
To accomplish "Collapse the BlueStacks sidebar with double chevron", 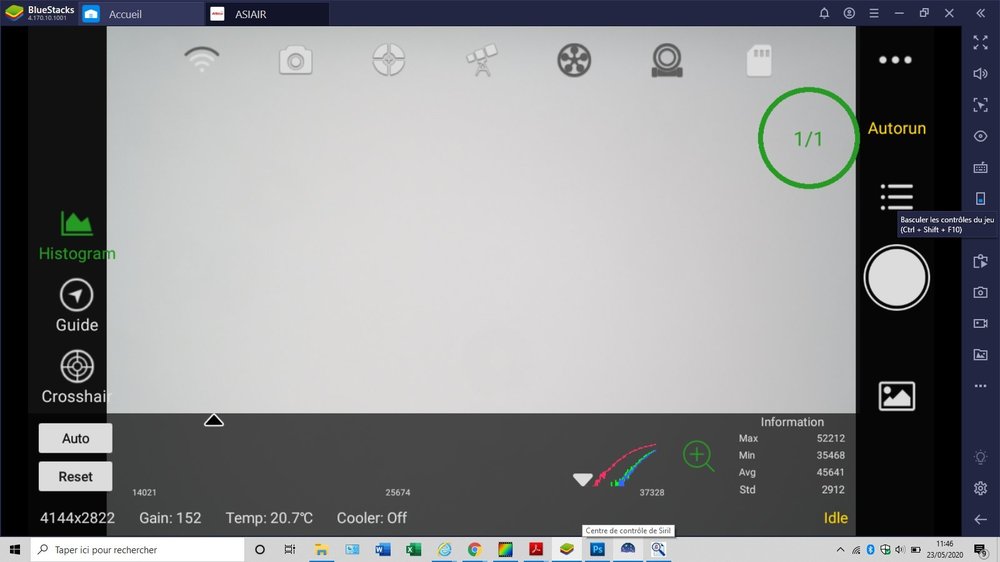I will coord(980,13).
